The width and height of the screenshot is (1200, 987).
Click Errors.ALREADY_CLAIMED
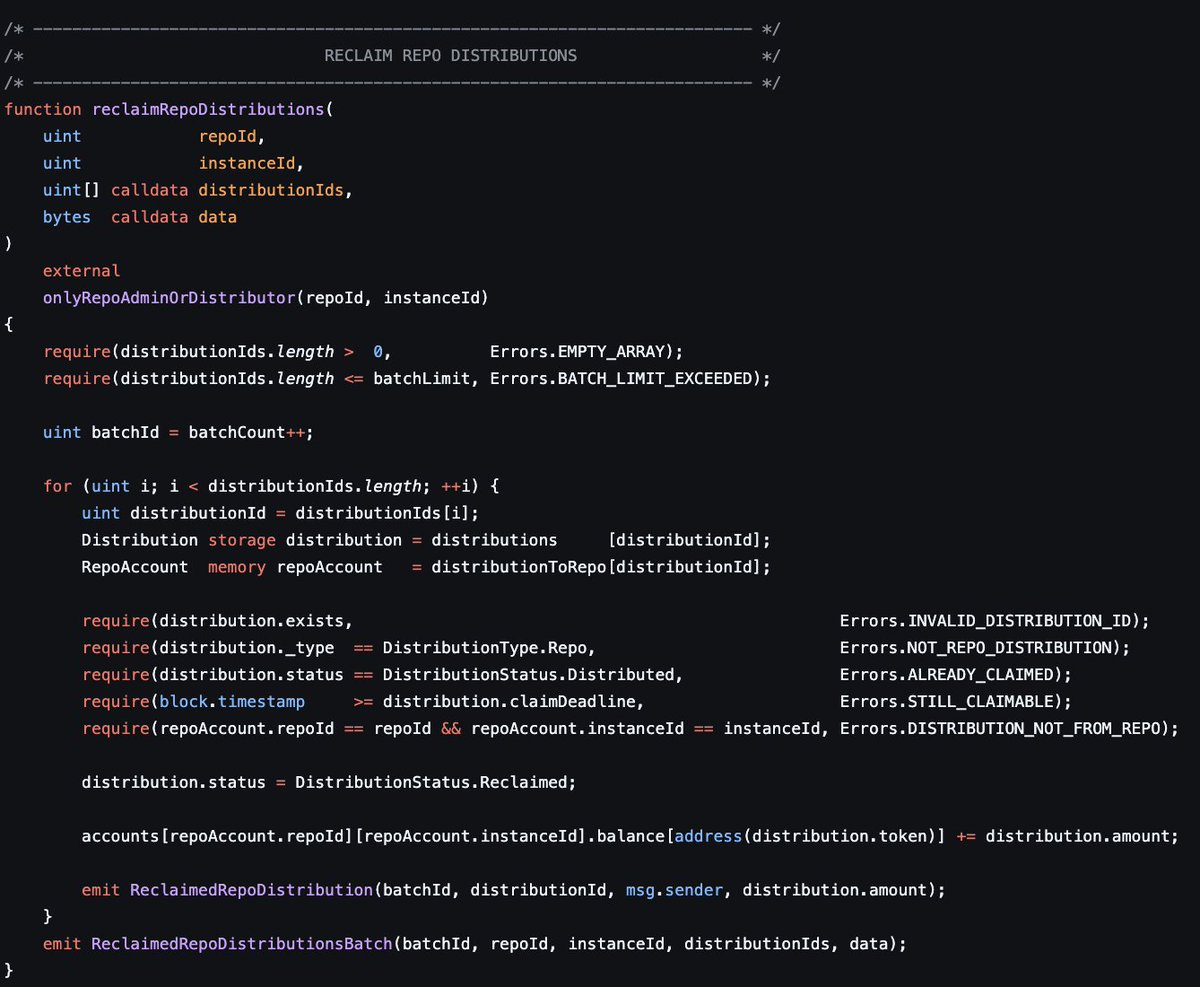pyautogui.click(x=947, y=676)
